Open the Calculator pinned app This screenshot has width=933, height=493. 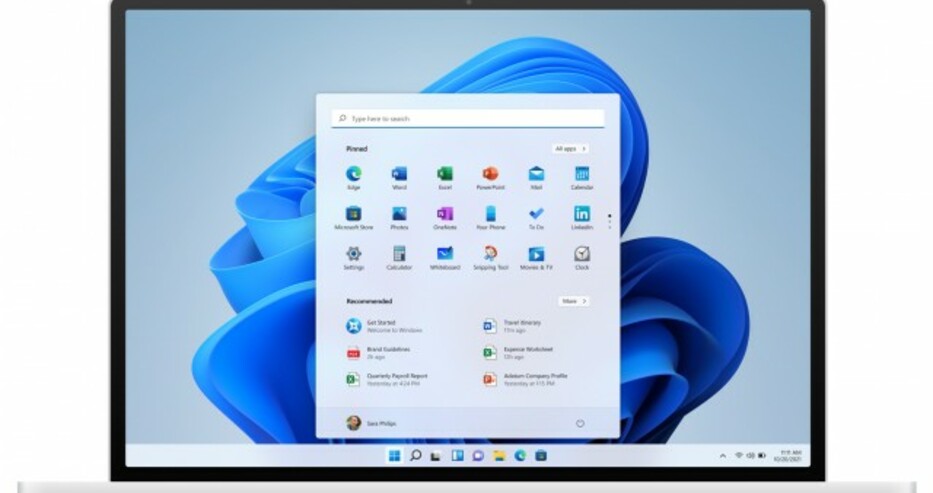click(399, 255)
